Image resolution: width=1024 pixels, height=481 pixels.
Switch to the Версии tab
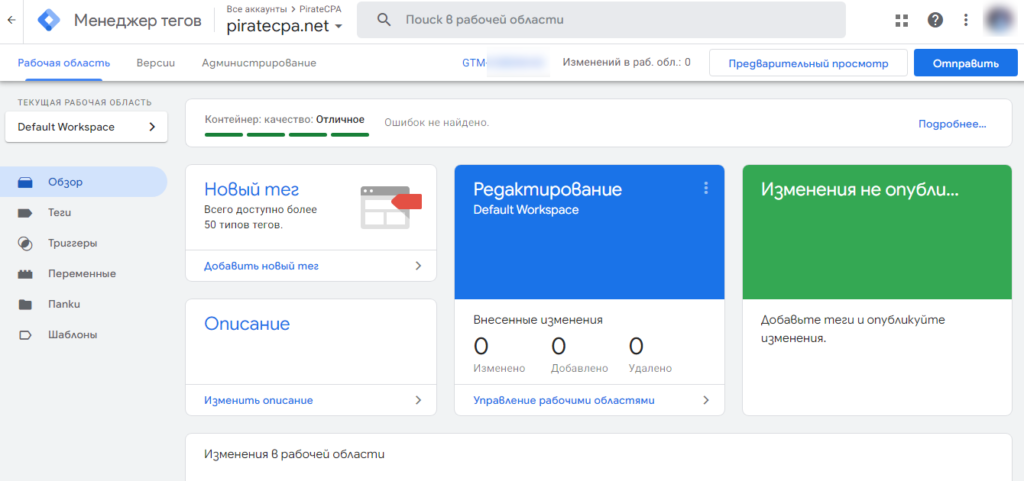[155, 63]
